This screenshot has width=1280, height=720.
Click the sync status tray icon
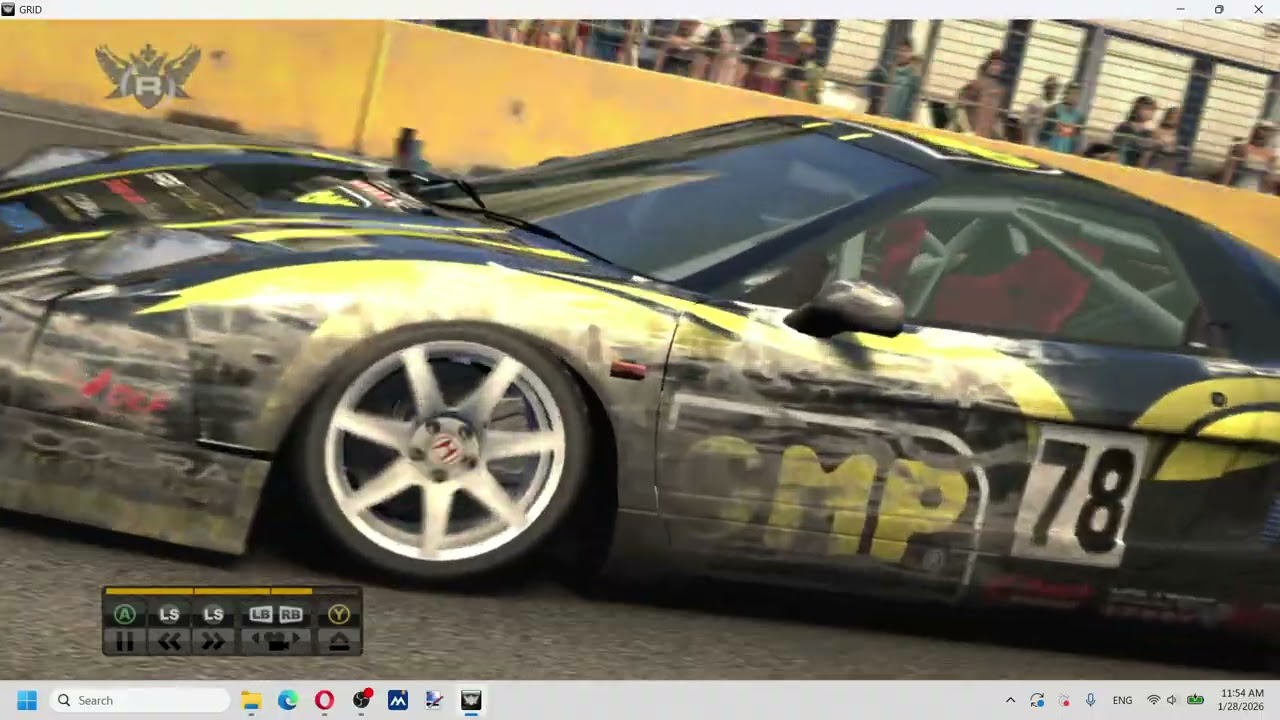(1037, 700)
